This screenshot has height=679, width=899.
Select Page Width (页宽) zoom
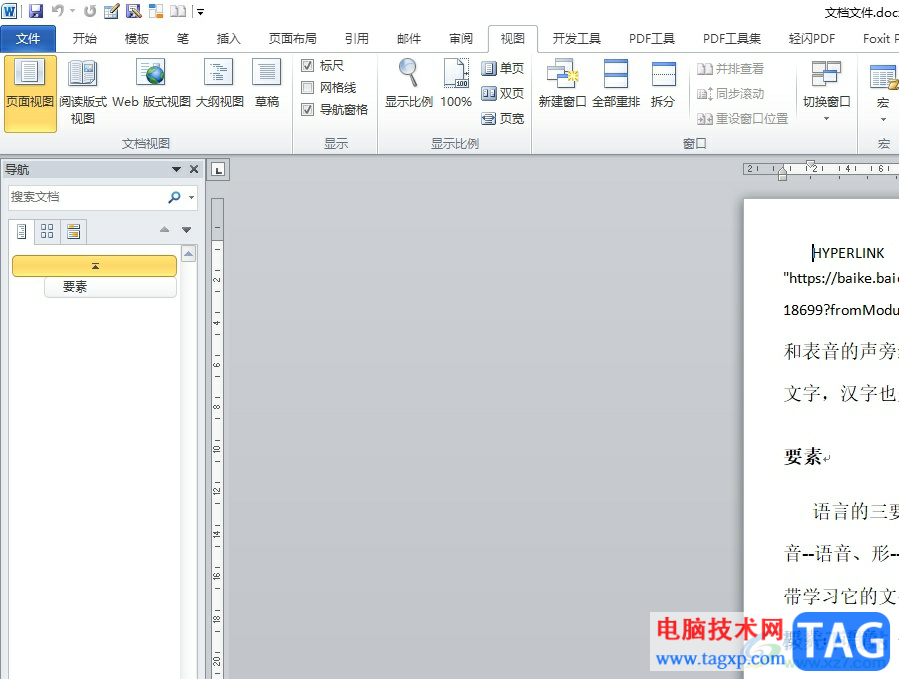coord(503,119)
